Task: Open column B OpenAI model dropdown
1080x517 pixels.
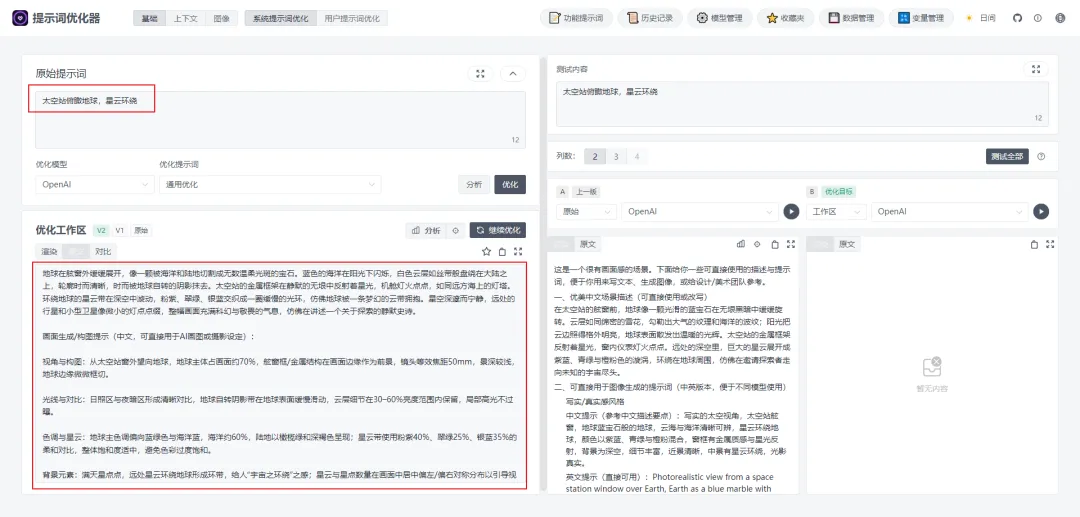Action: coord(950,211)
